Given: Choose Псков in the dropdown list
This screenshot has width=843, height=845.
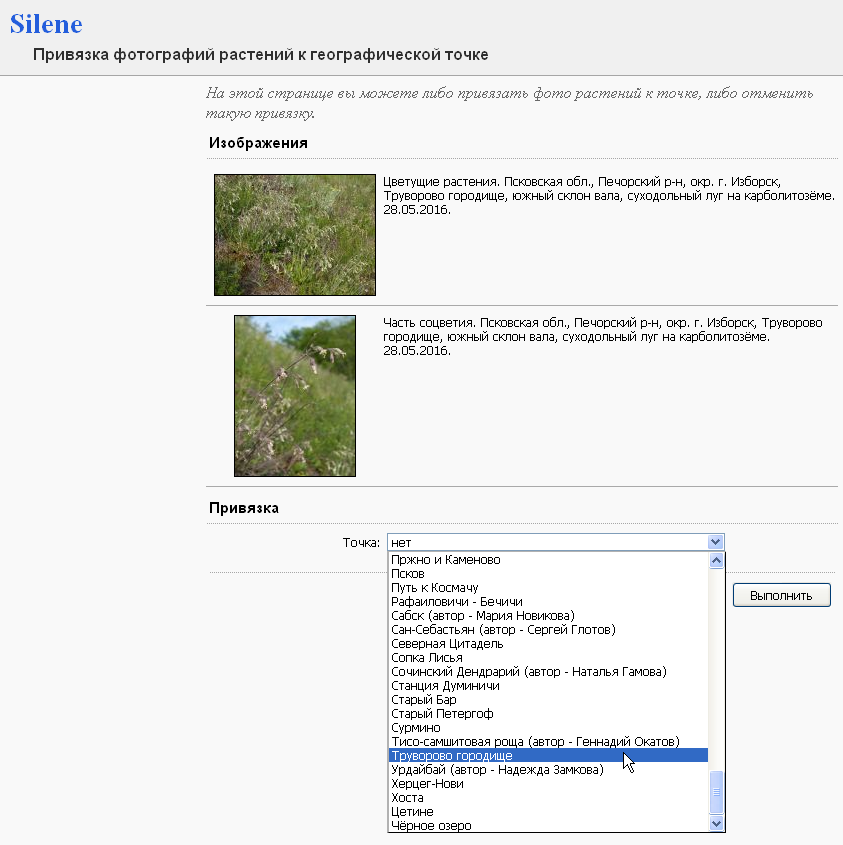Looking at the screenshot, I should (x=408, y=574).
